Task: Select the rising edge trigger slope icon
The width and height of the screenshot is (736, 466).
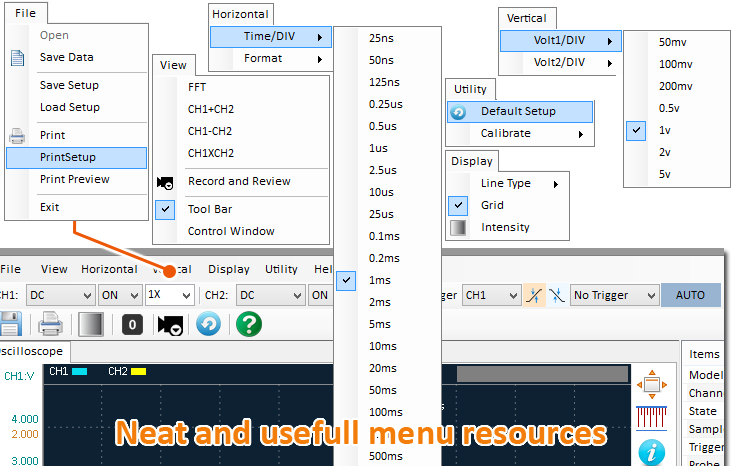Action: click(x=534, y=295)
